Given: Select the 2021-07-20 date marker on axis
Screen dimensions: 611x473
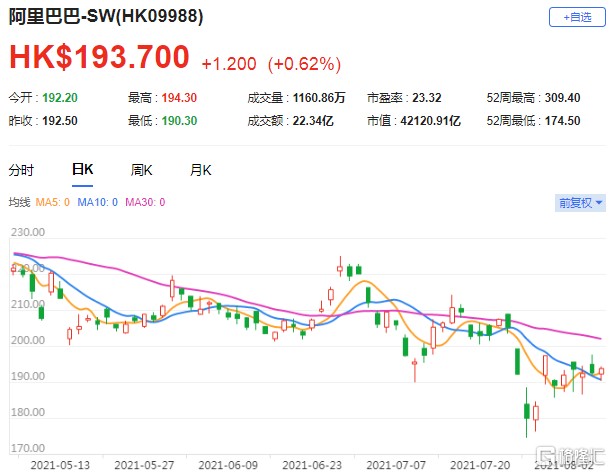Looking at the screenshot, I should pyautogui.click(x=480, y=465).
